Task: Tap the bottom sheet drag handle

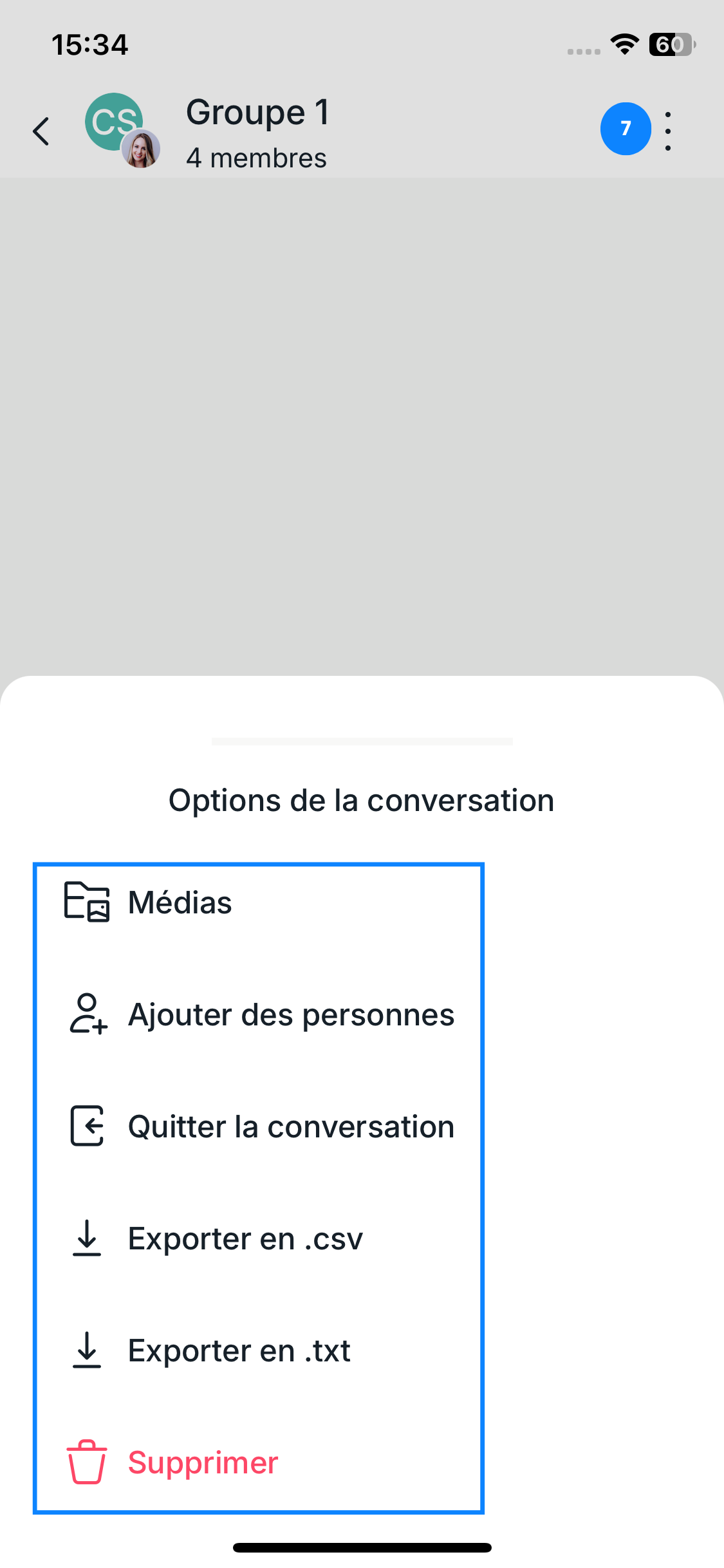Action: (x=362, y=742)
